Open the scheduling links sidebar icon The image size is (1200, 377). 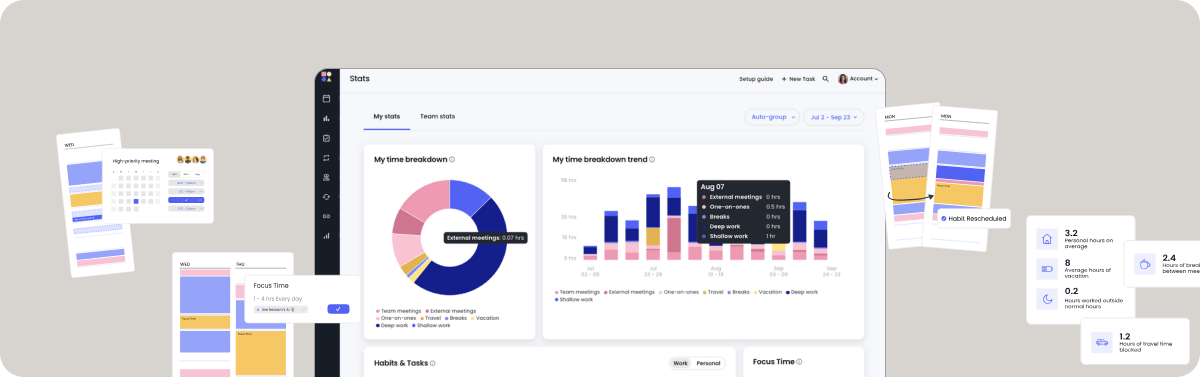326,216
